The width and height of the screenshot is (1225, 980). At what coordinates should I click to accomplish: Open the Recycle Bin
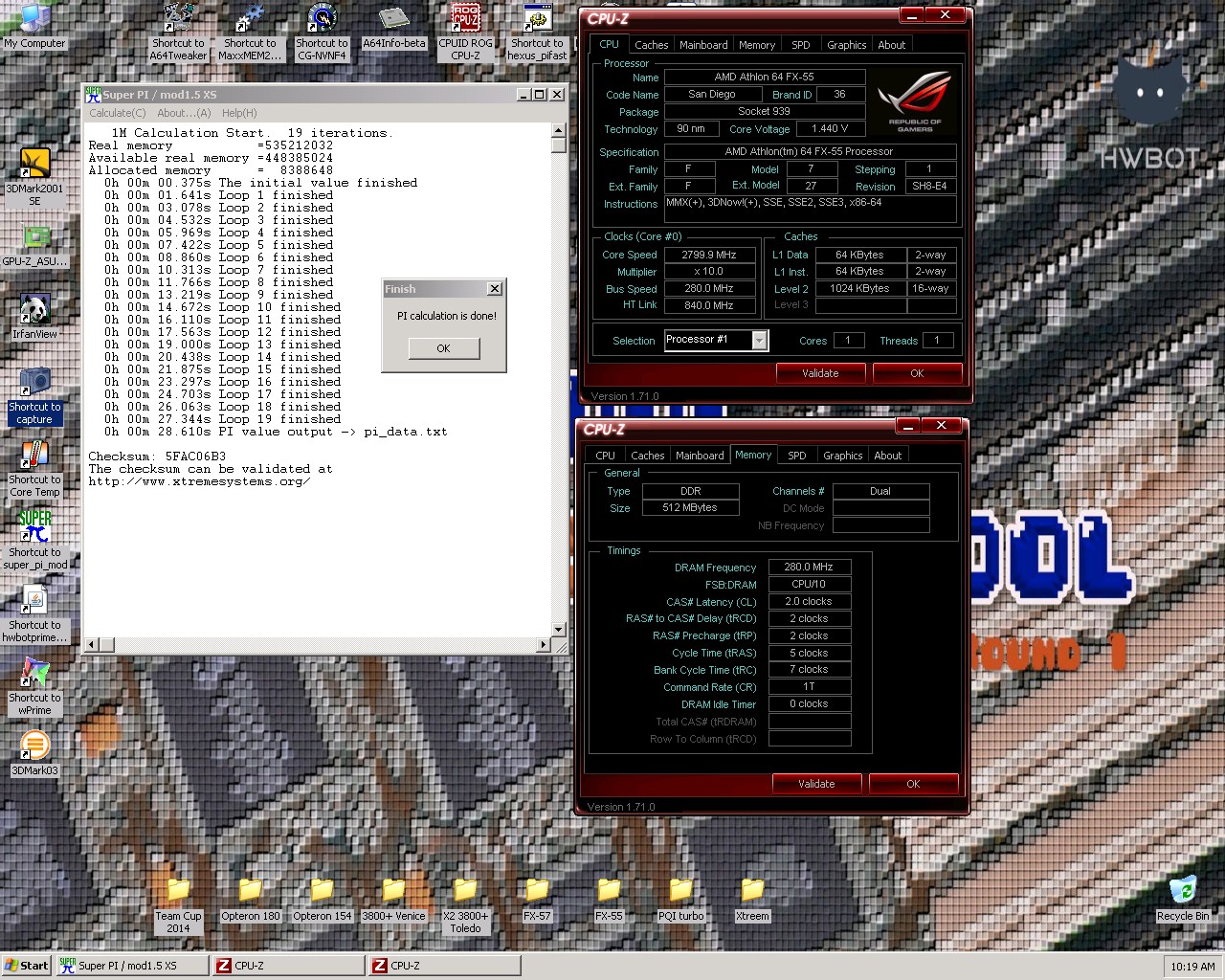[x=1183, y=900]
